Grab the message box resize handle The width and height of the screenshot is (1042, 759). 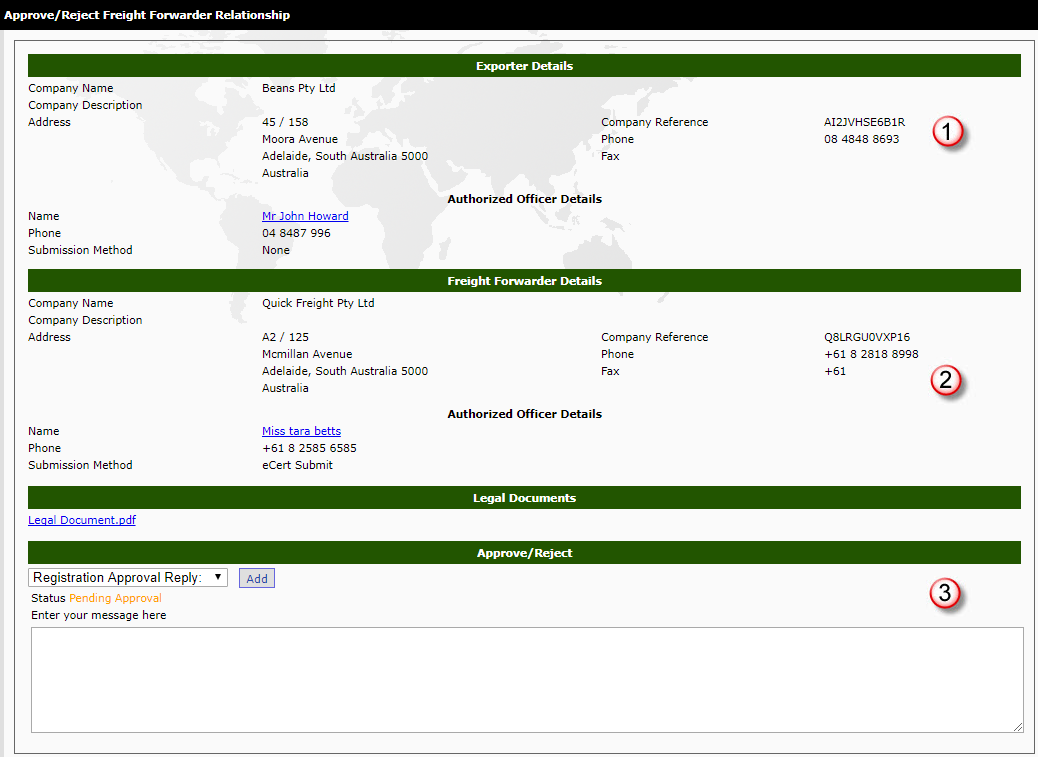[1018, 727]
